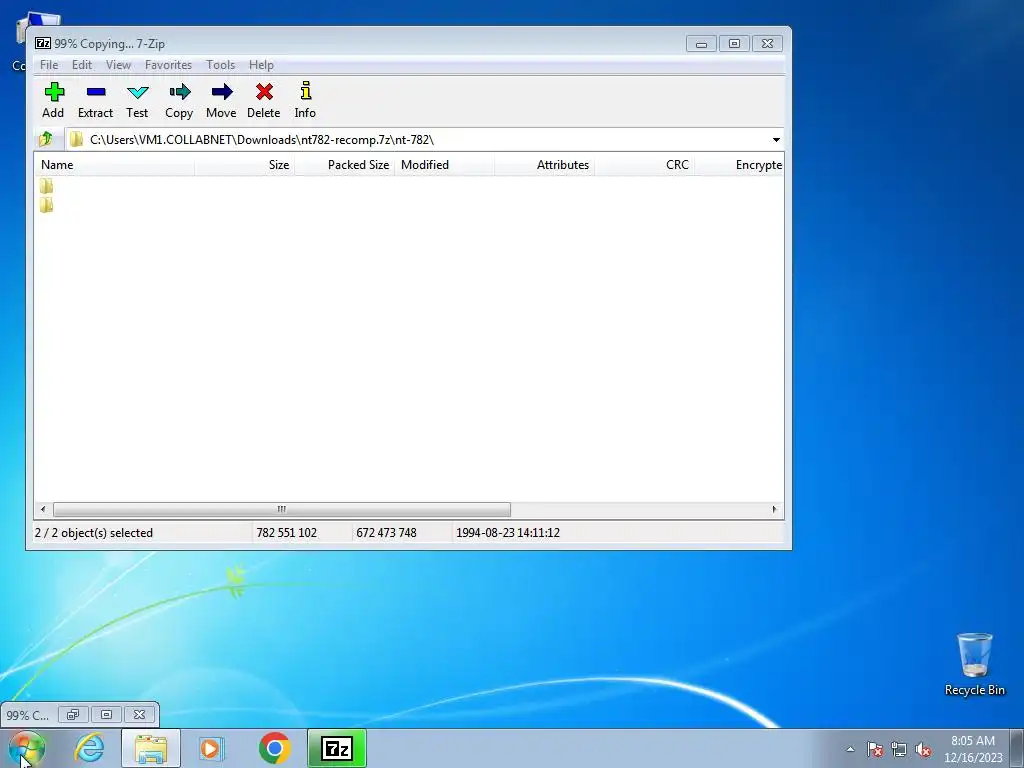Viewport: 1024px width, 768px height.
Task: Sort by Modified column header
Action: pyautogui.click(x=445, y=165)
